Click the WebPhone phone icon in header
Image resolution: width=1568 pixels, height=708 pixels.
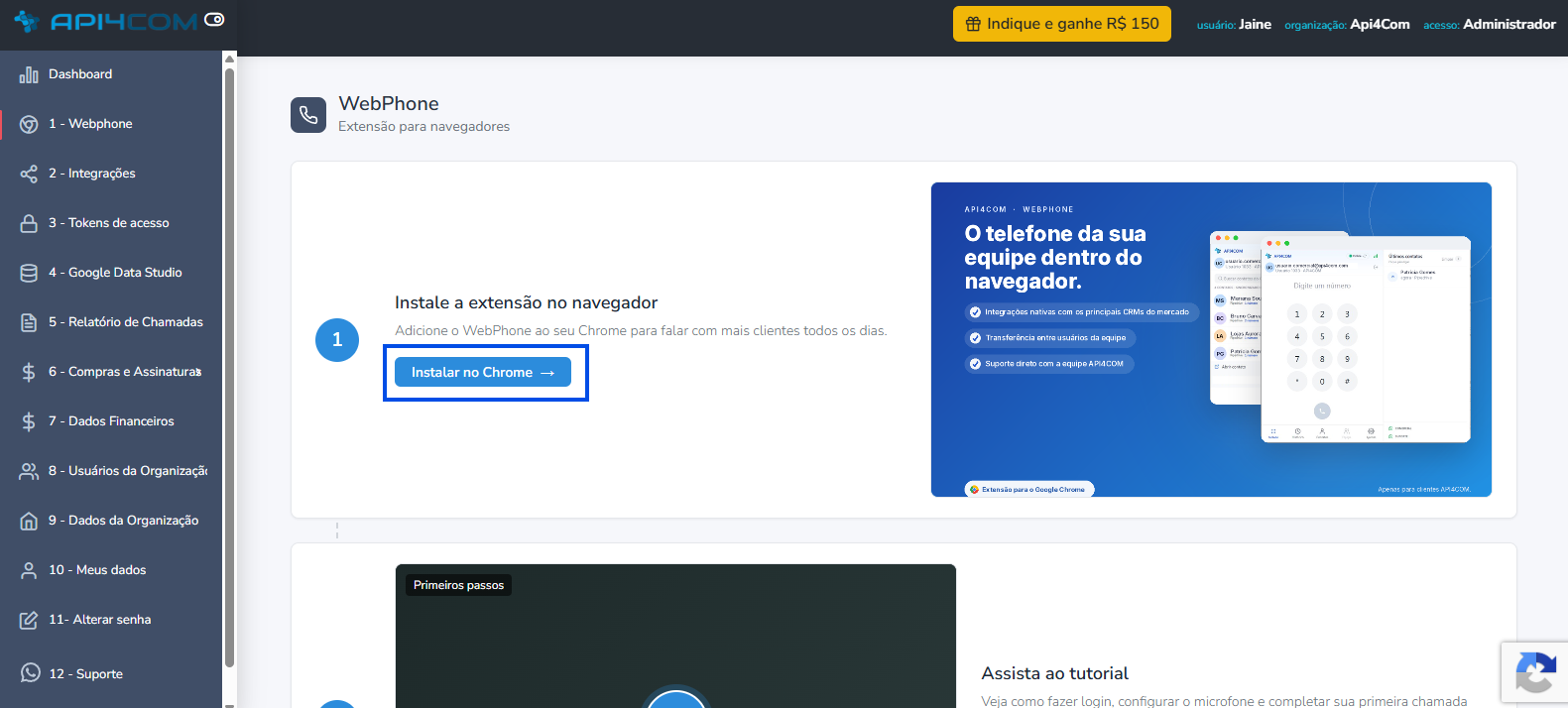pyautogui.click(x=308, y=115)
